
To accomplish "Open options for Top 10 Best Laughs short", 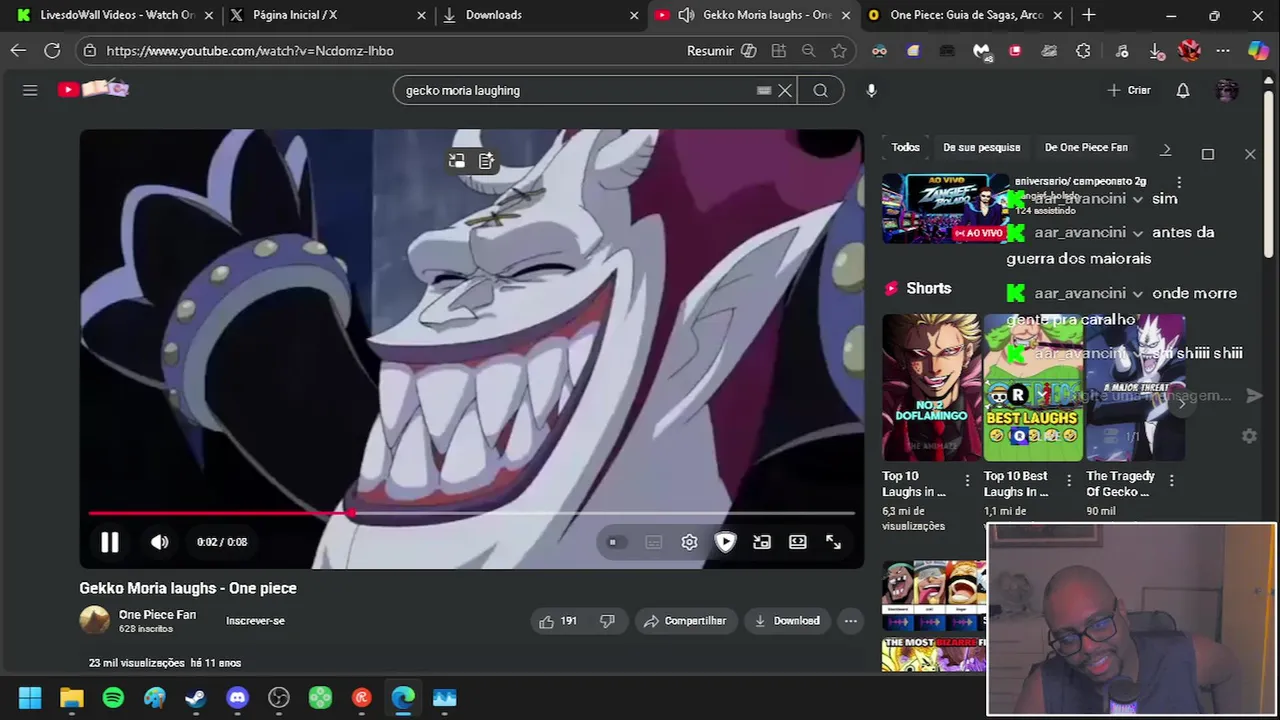I will click(1069, 481).
